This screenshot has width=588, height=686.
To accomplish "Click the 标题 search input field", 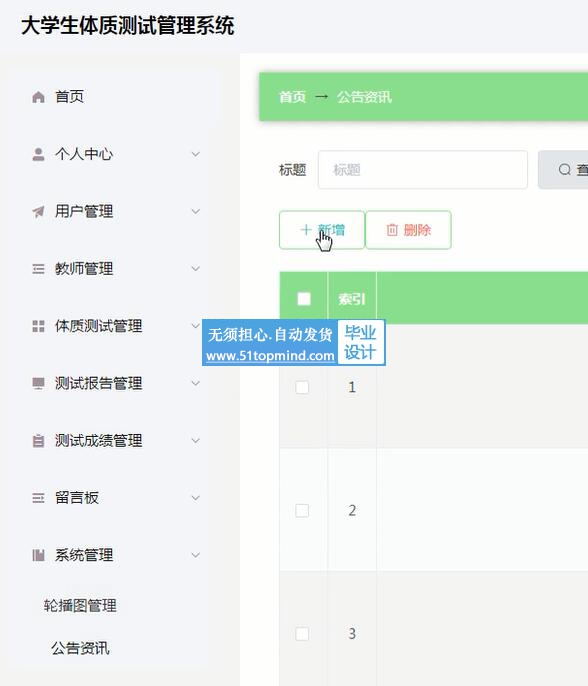I will tap(423, 170).
